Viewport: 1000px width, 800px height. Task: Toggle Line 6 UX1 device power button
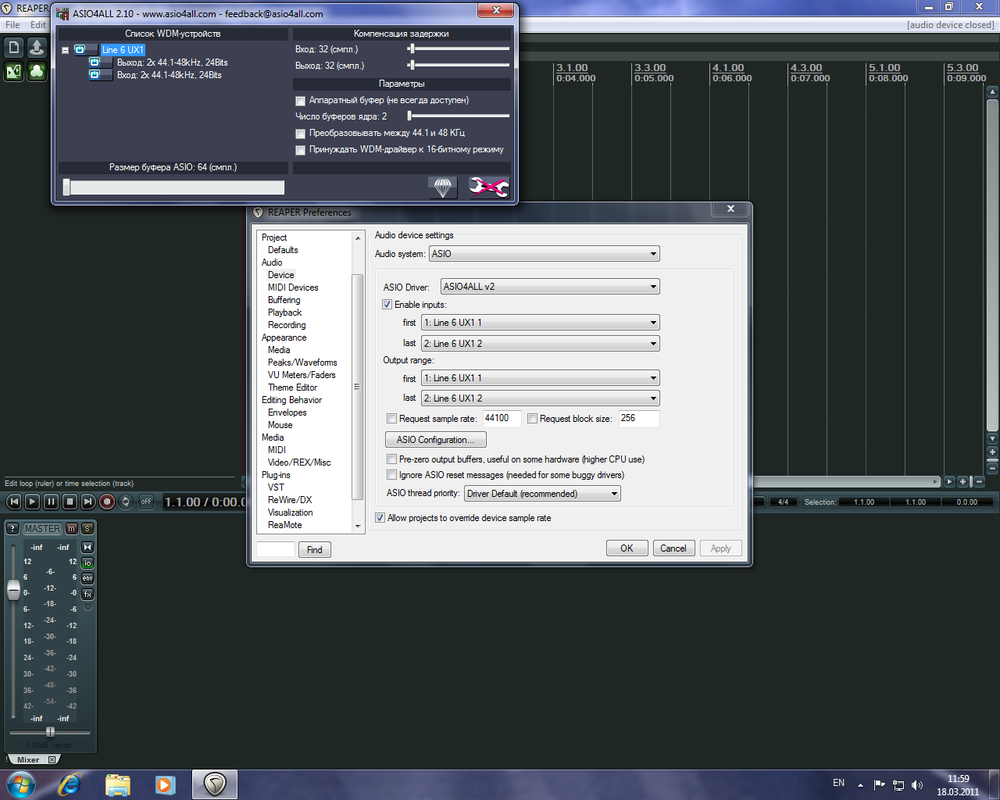point(80,49)
